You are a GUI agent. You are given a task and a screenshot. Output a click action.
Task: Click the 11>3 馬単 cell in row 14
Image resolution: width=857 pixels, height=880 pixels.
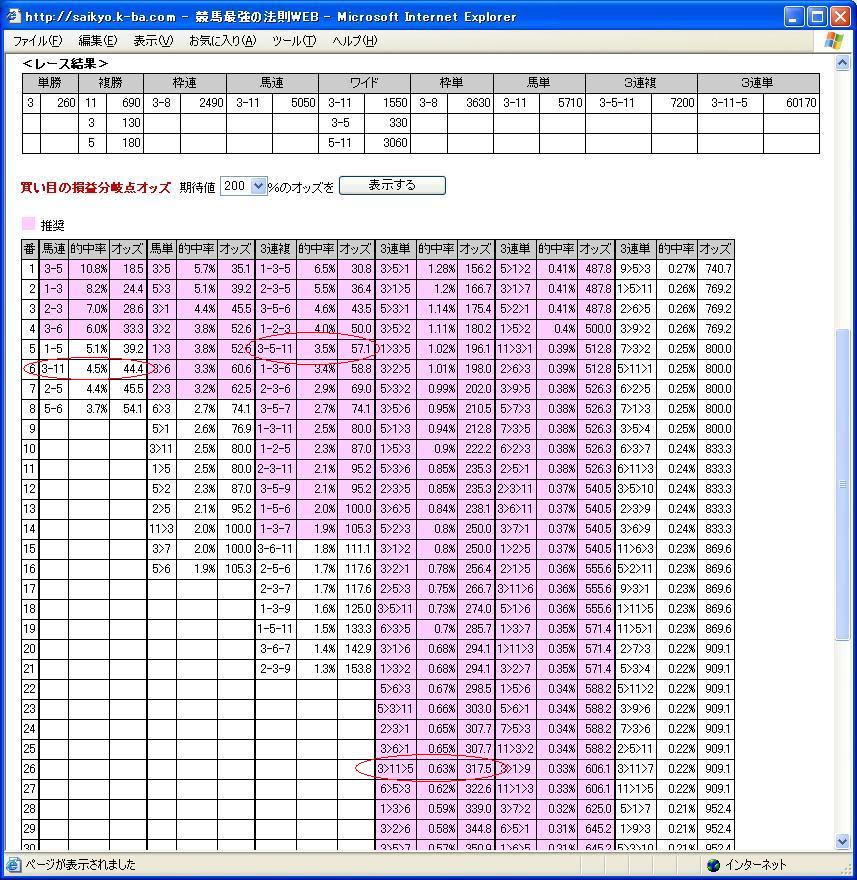pos(162,529)
